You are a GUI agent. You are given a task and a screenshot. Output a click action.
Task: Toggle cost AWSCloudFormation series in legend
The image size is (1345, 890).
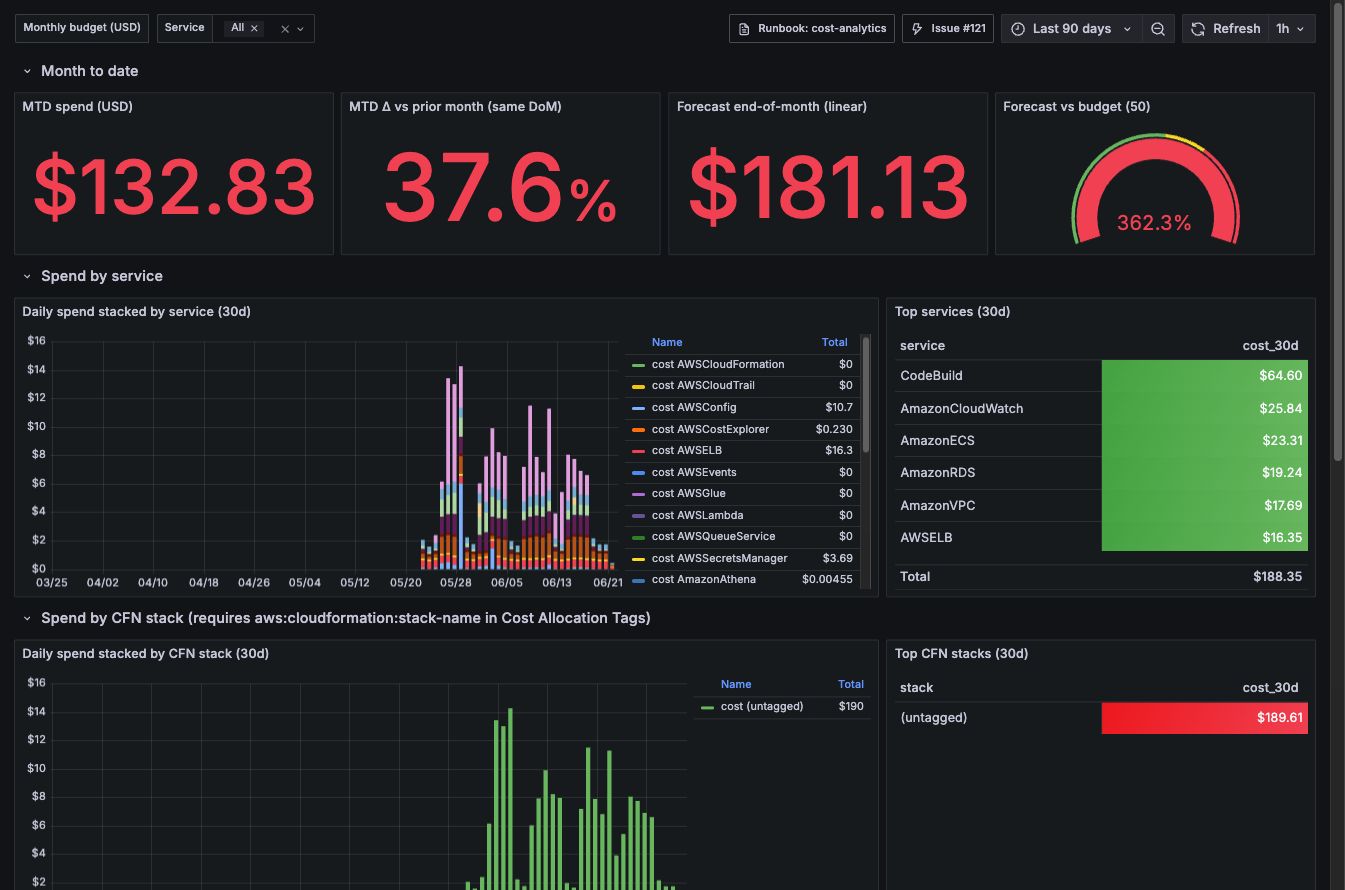coord(717,364)
